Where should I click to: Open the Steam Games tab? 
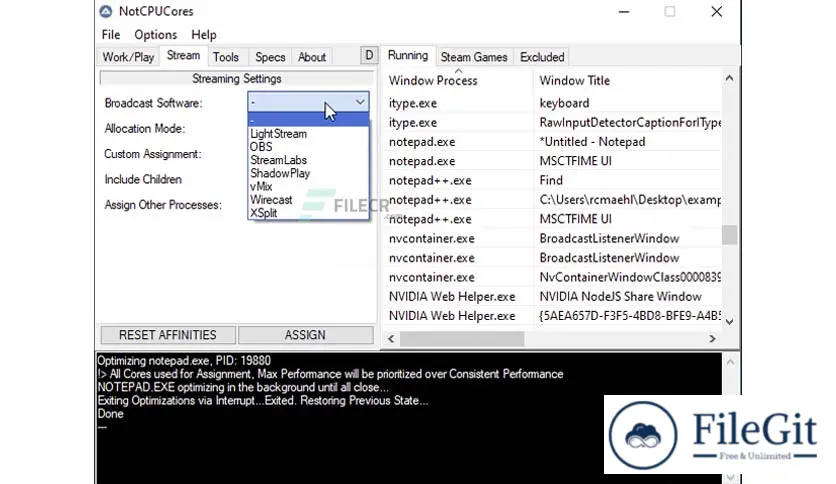pos(474,57)
